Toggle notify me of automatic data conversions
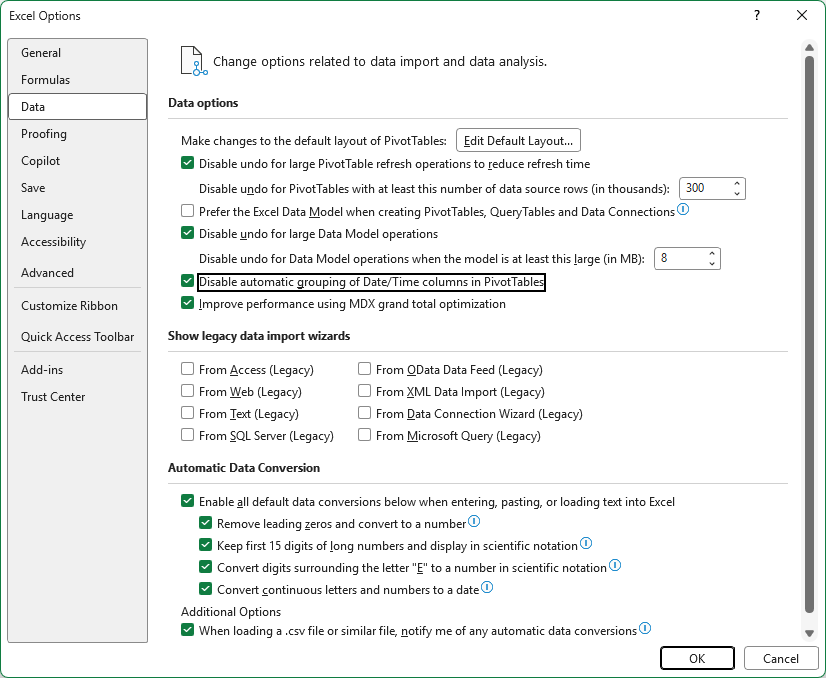The image size is (826, 678). pos(188,630)
